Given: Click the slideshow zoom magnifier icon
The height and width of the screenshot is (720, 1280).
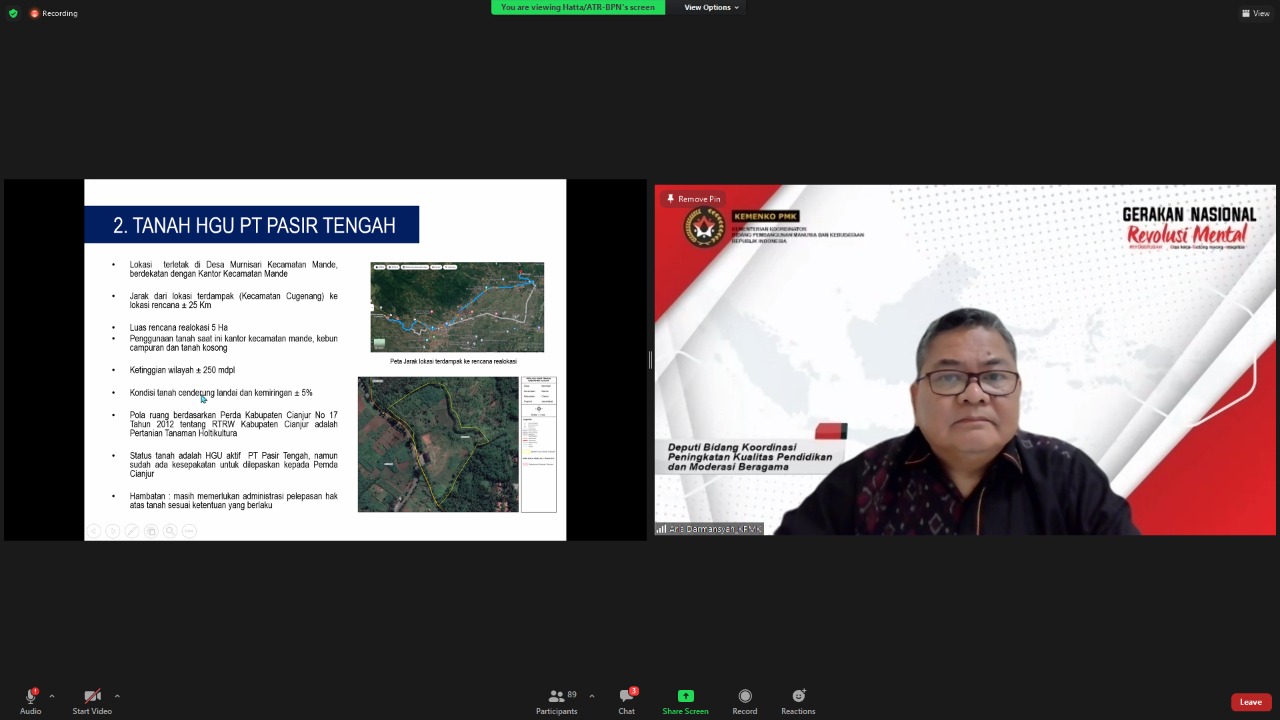Looking at the screenshot, I should 170,531.
